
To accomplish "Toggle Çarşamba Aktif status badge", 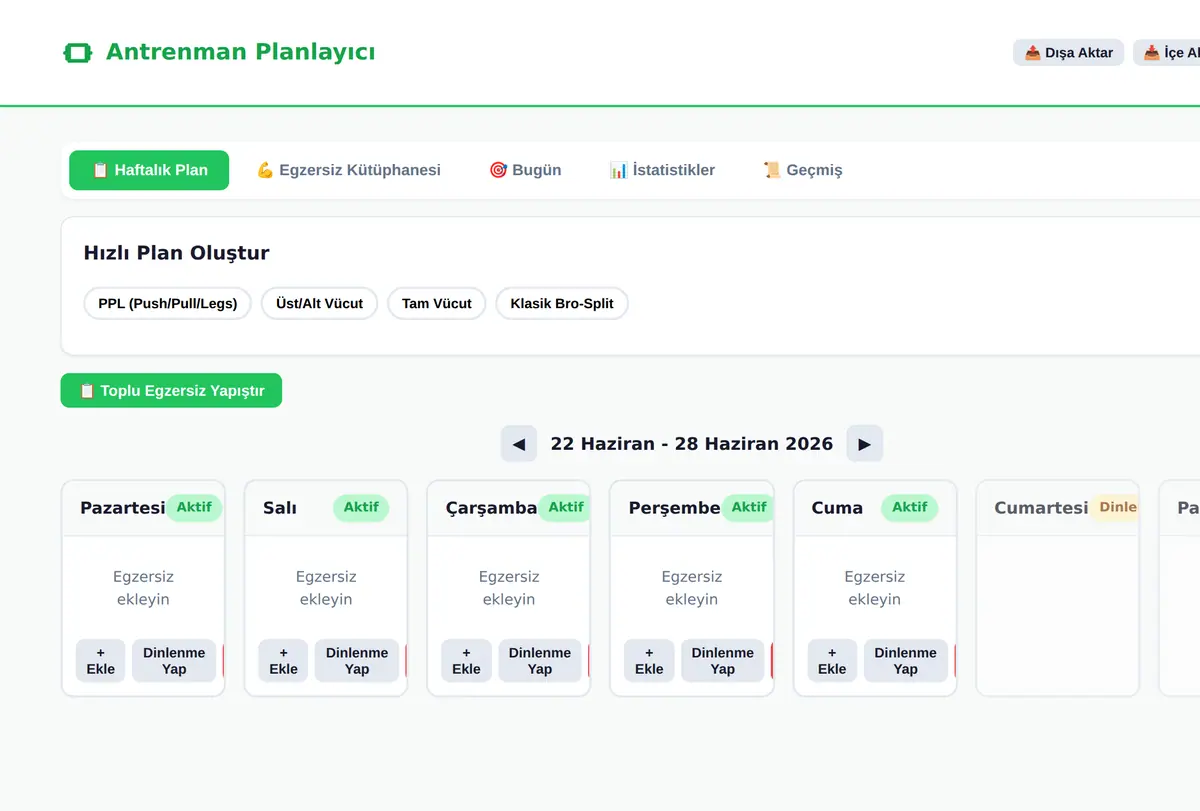I will tap(564, 507).
